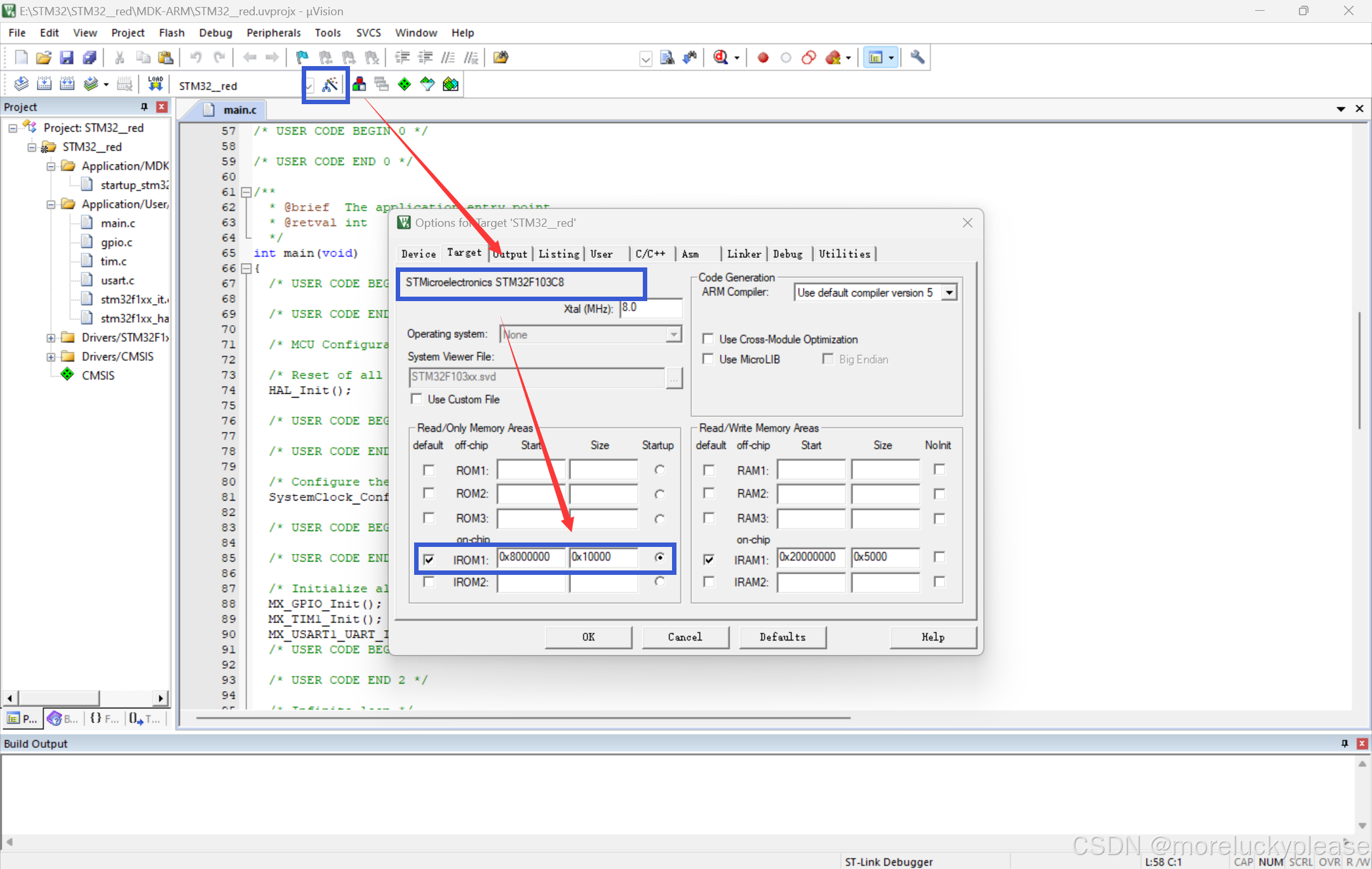Click the Manage Run-Time Environment green diamond icon
This screenshot has width=1372, height=869.
point(405,84)
